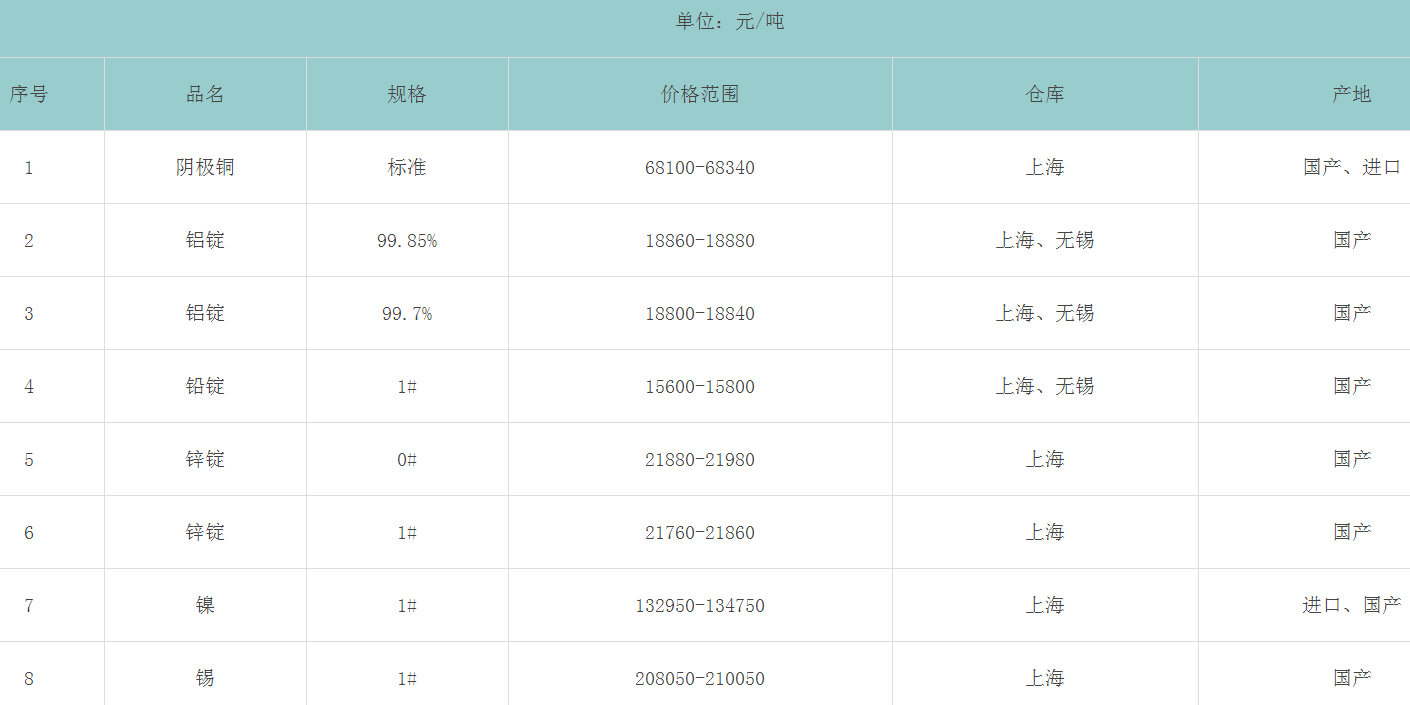Click the 价格范围 column header
Image resolution: width=1410 pixels, height=705 pixels.
tap(700, 94)
